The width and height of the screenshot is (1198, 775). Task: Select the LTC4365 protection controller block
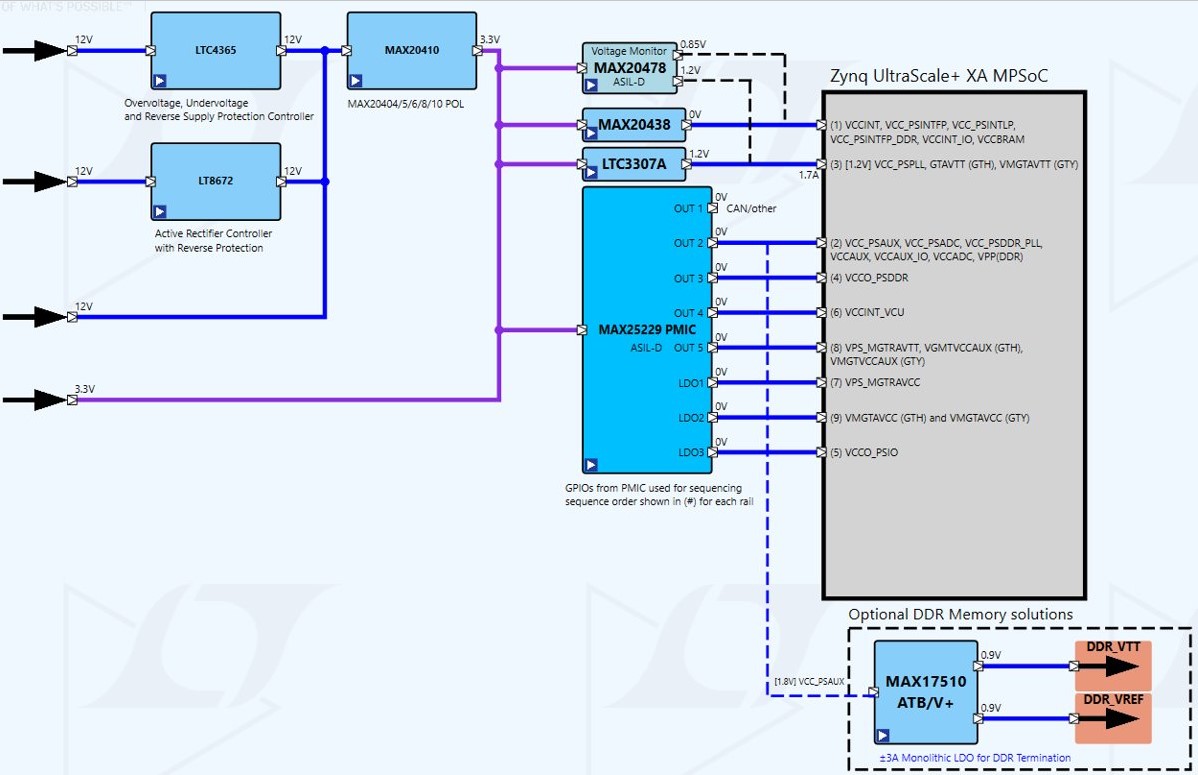tap(215, 50)
